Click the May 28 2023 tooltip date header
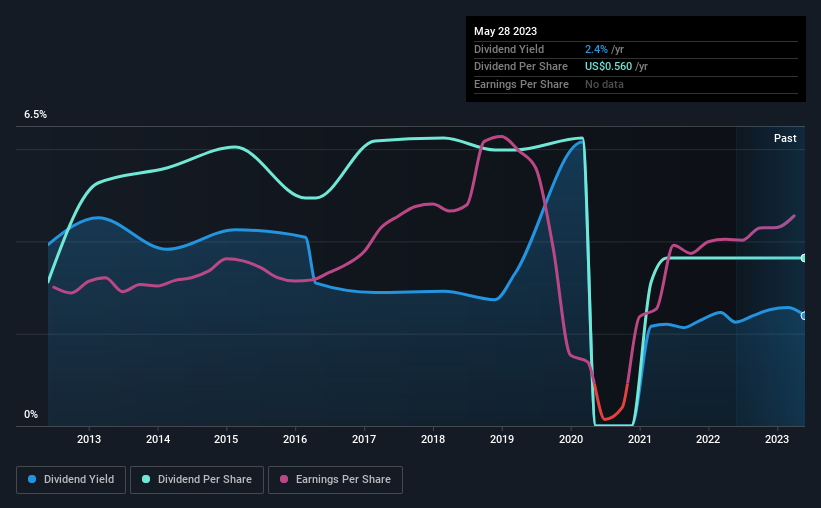This screenshot has height=508, width=821. (x=505, y=31)
